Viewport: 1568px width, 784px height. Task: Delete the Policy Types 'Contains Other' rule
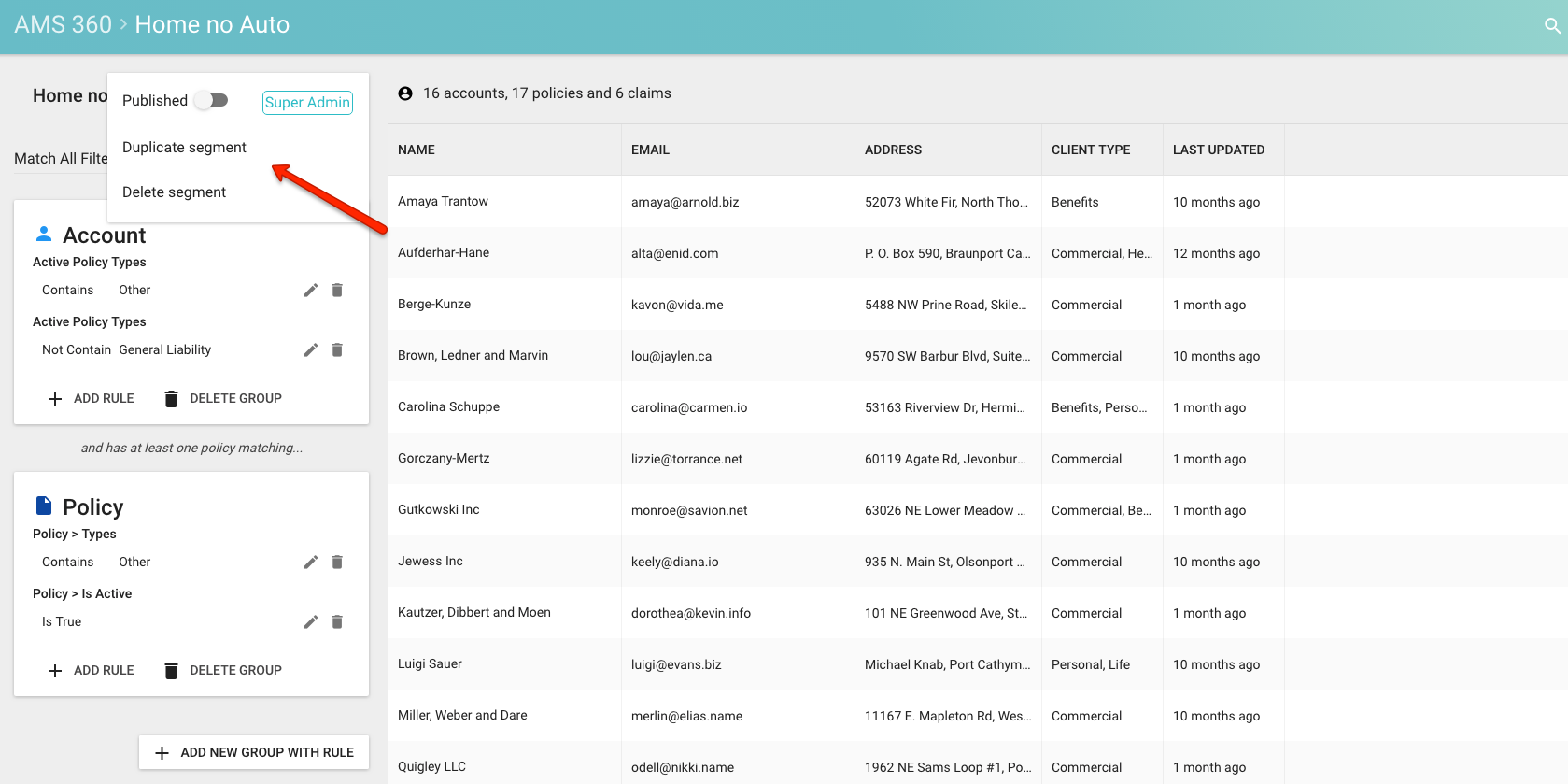(x=337, y=563)
